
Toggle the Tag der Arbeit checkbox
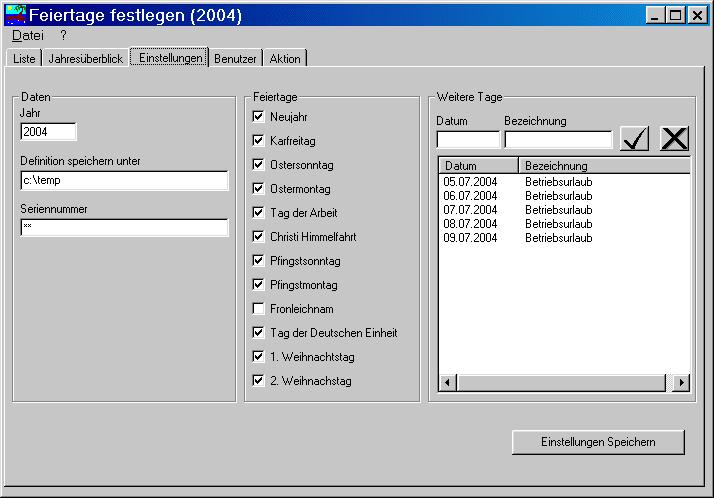pyautogui.click(x=258, y=213)
